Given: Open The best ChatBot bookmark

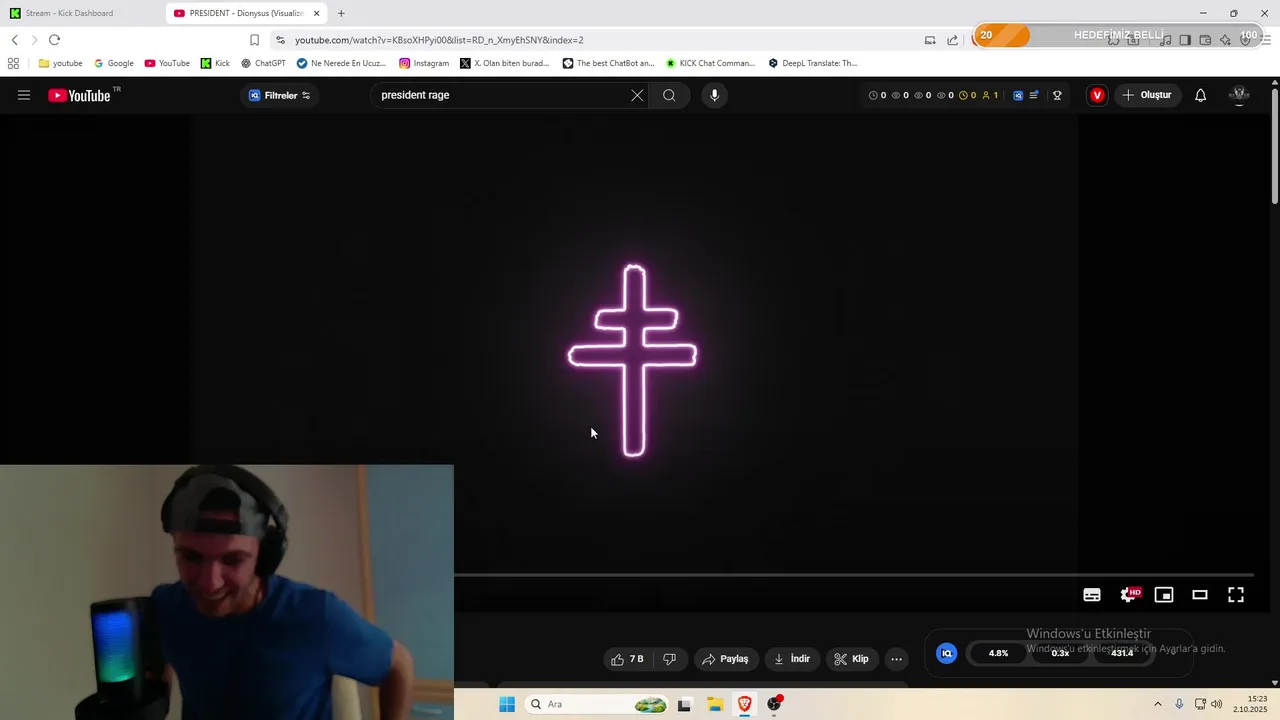Looking at the screenshot, I should point(608,63).
